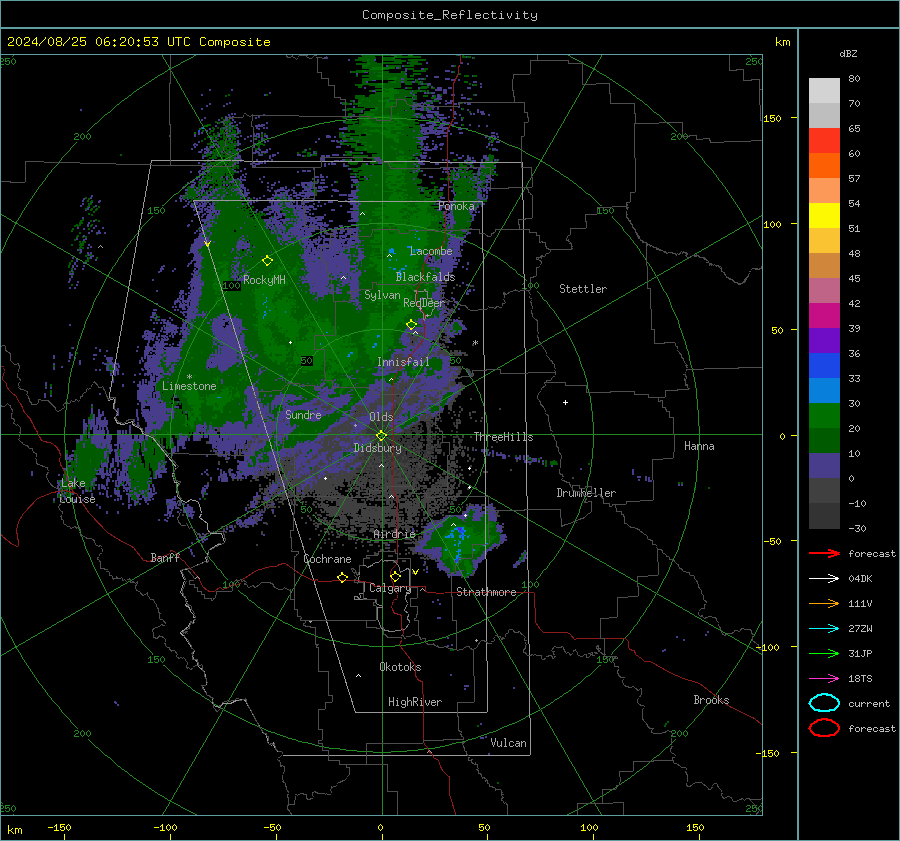Click the magenta swatch between 42 and 39 dBZ
The width and height of the screenshot is (900, 841).
(824, 316)
